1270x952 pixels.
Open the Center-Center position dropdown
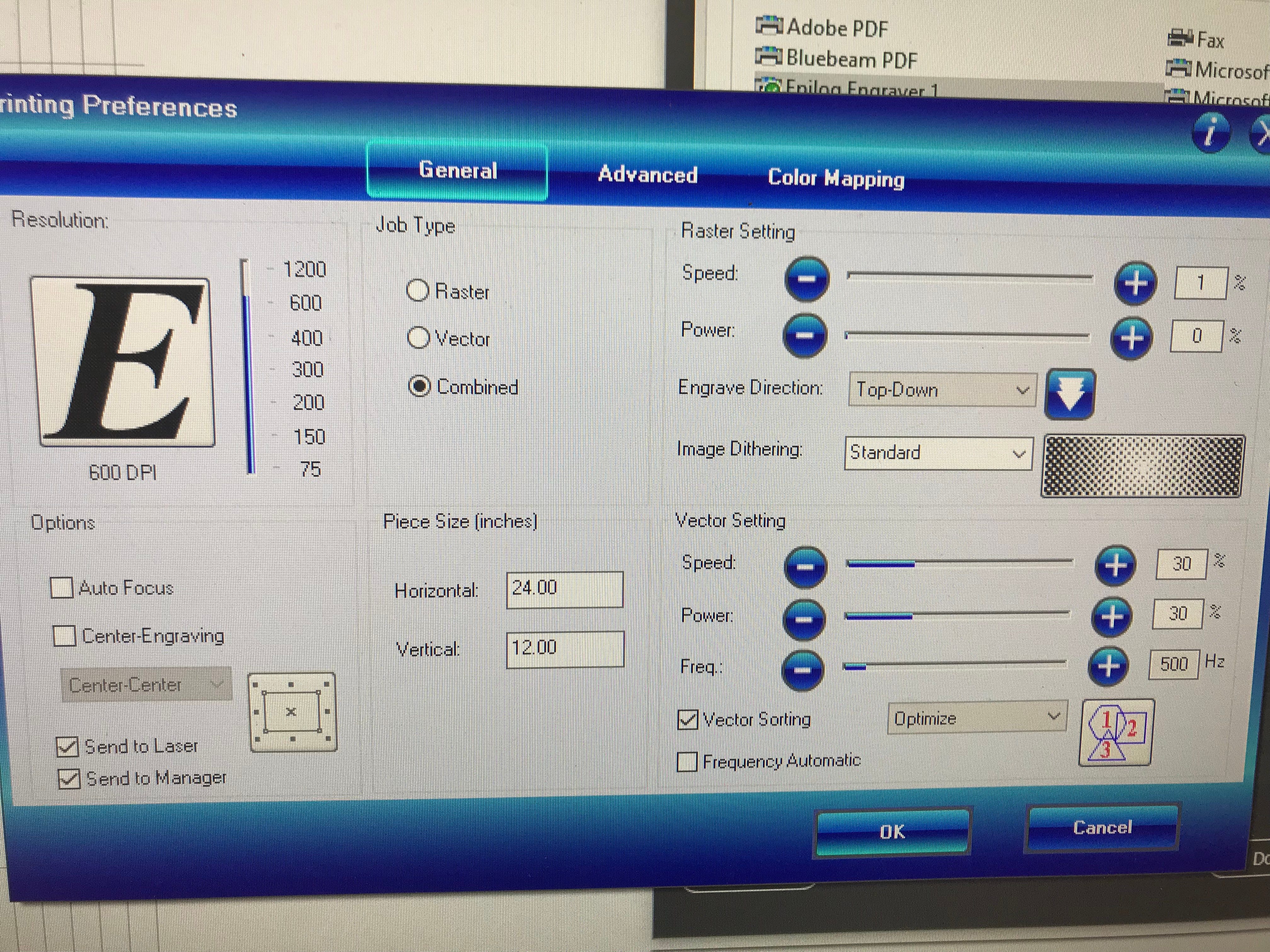coord(146,685)
